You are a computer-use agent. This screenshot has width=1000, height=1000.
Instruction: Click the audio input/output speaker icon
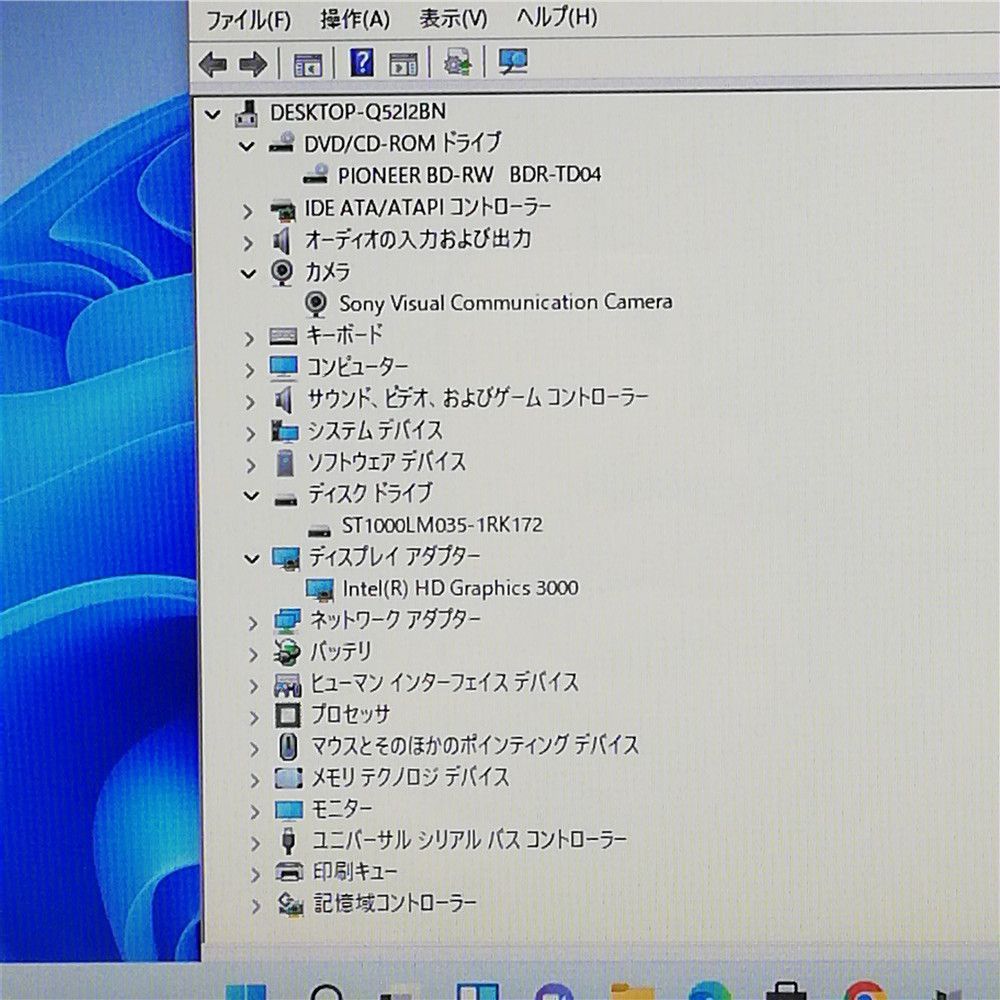coord(281,241)
